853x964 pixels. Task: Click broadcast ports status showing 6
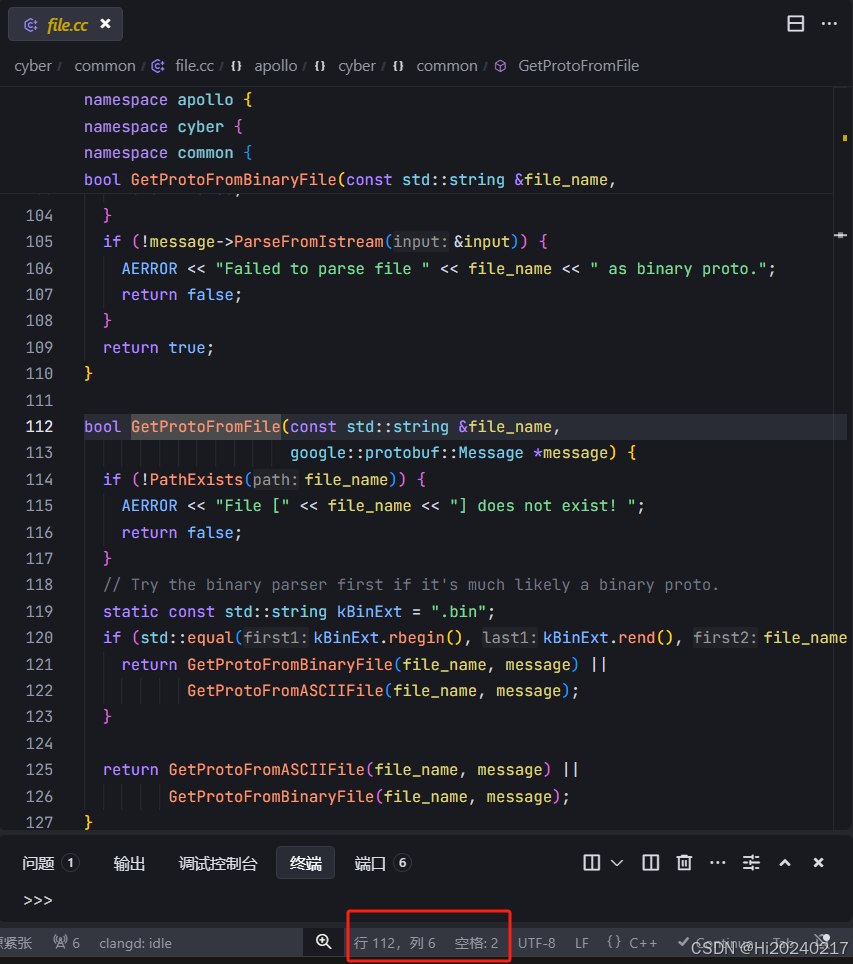[66, 942]
